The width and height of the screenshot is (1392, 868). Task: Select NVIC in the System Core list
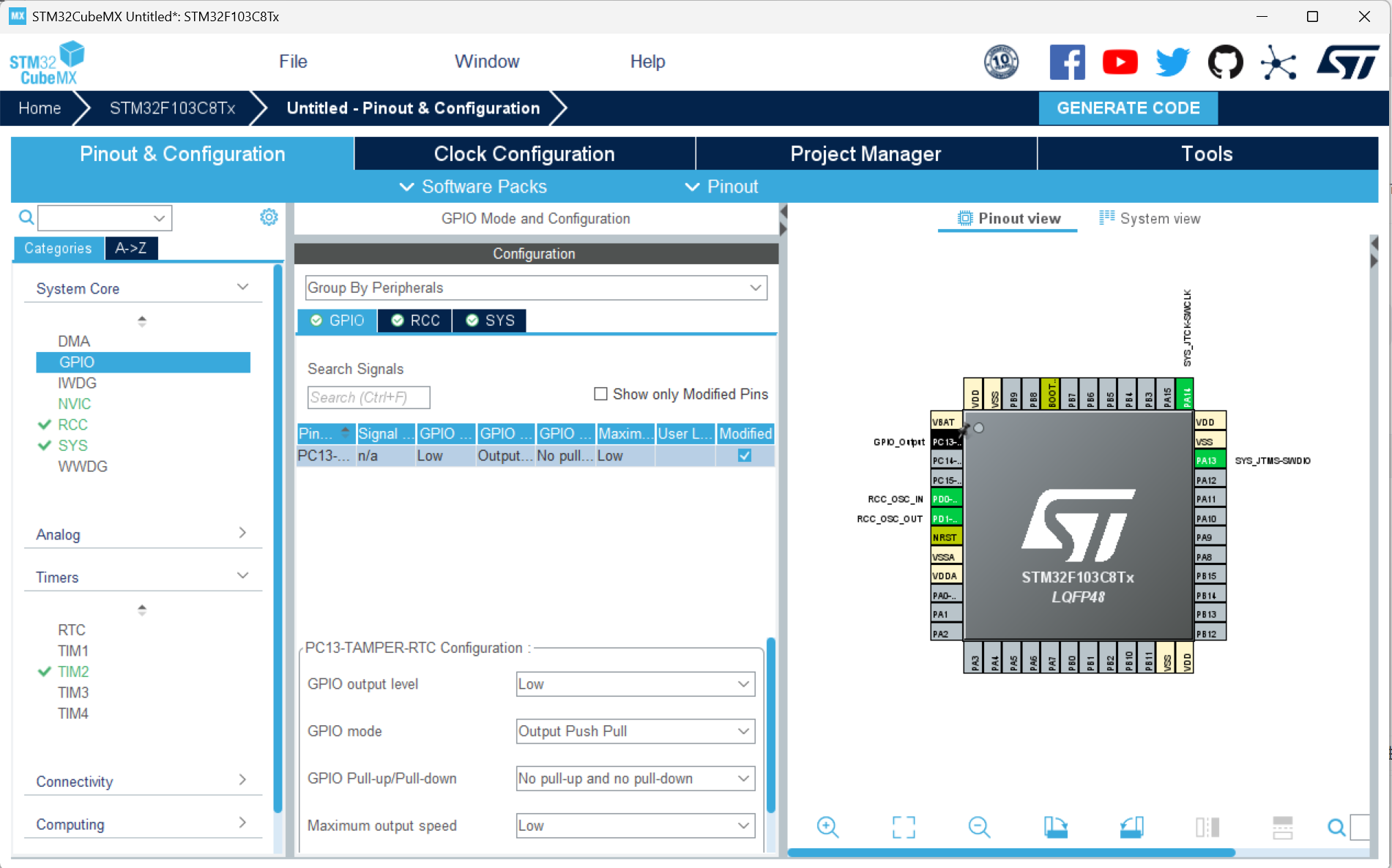(74, 403)
